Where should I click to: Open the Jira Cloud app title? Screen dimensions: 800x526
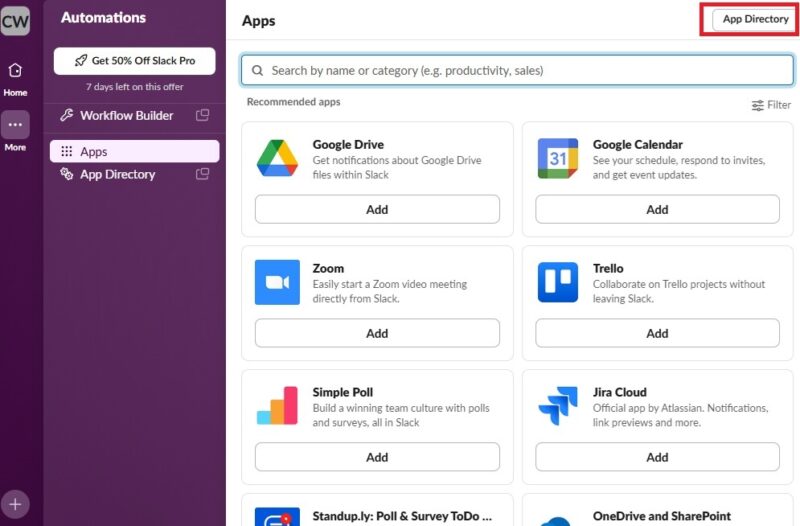(619, 392)
